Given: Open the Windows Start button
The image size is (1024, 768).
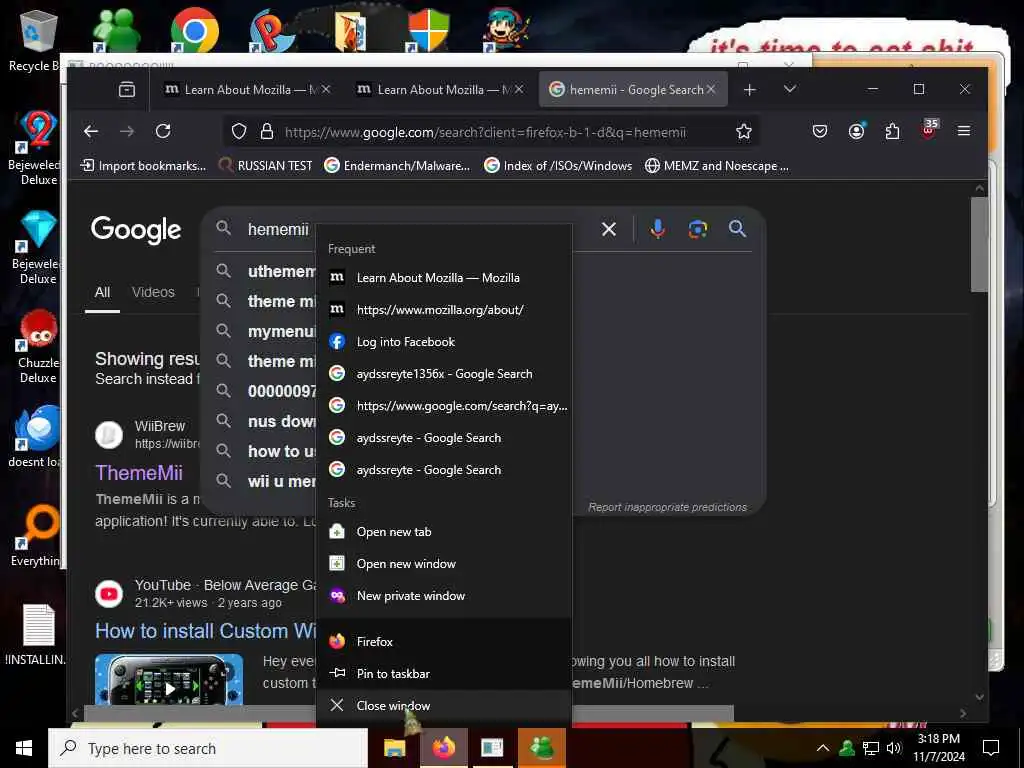Looking at the screenshot, I should pyautogui.click(x=24, y=748).
